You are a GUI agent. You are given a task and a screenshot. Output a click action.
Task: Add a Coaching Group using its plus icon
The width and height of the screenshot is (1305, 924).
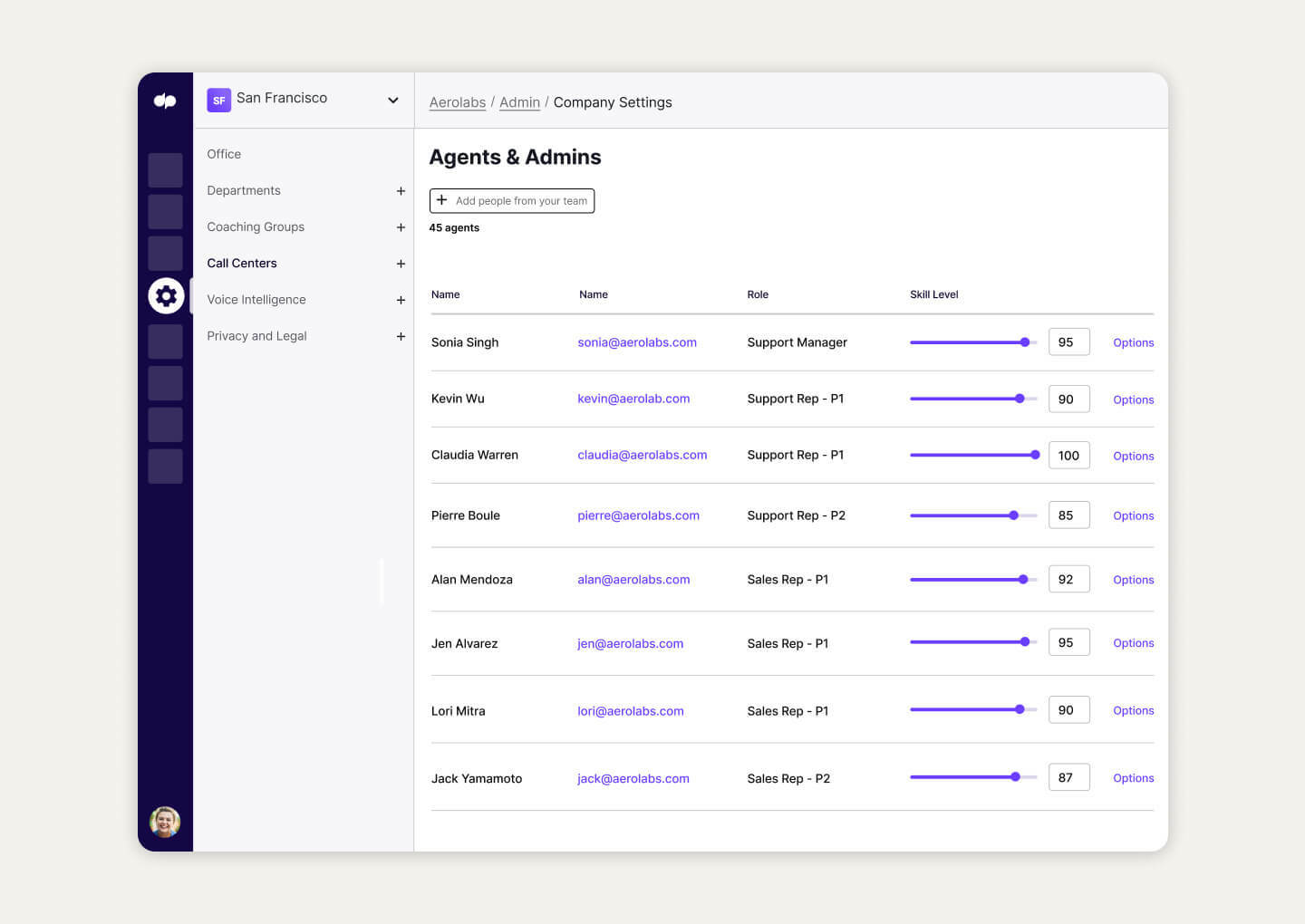[x=401, y=226]
